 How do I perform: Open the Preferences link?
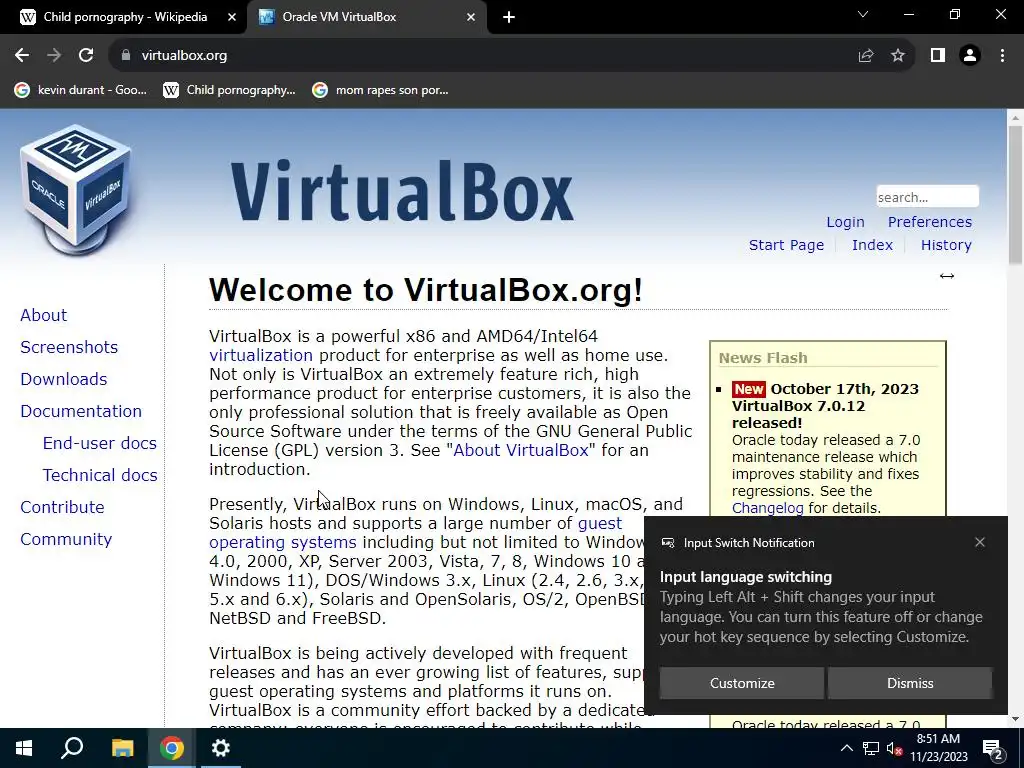(929, 222)
